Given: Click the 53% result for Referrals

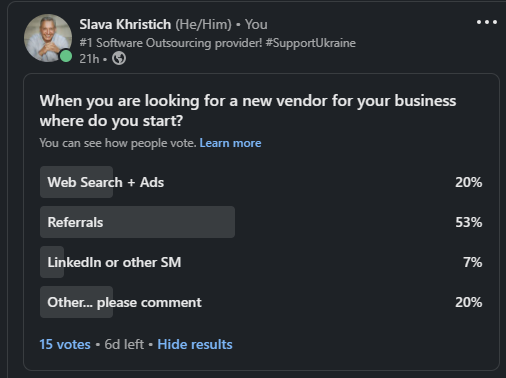Looking at the screenshot, I should [x=469, y=222].
